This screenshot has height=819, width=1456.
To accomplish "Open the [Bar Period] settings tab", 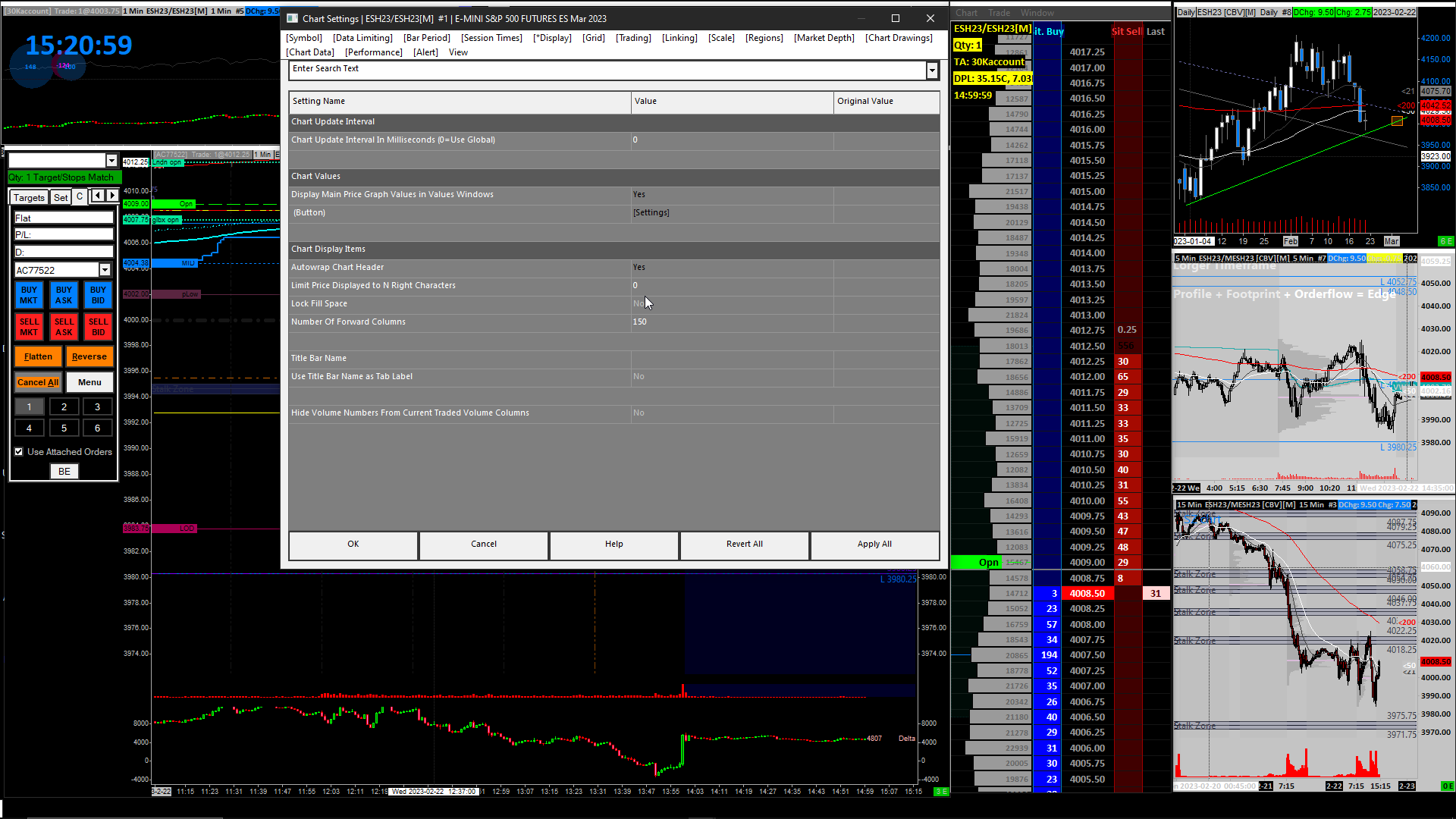I will [426, 38].
